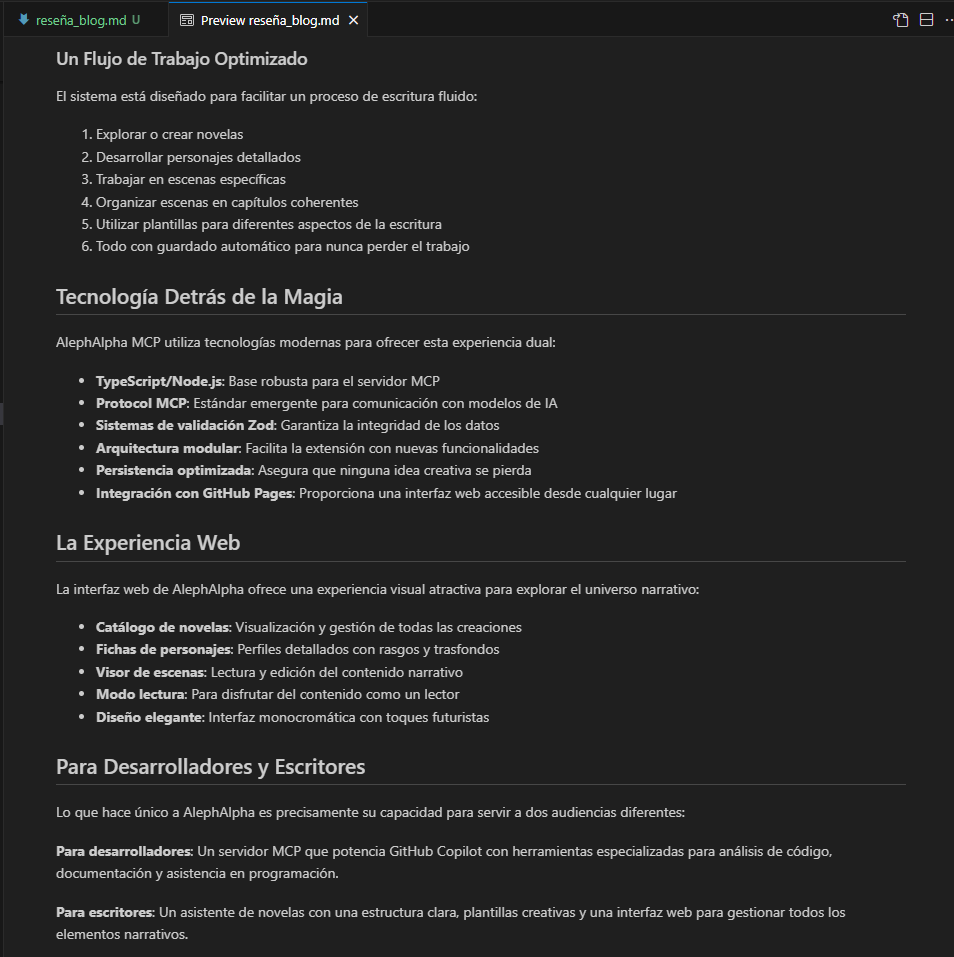
Task: Click the heading 'Tecnología Detrás de la Magia'
Action: (199, 297)
